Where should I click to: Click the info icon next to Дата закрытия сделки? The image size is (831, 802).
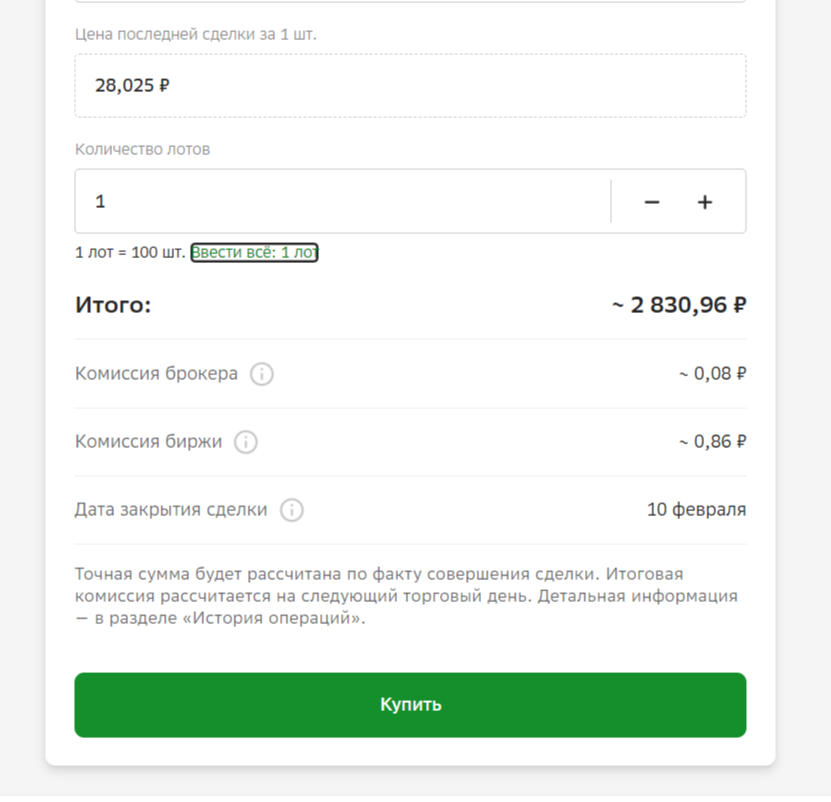pos(290,510)
